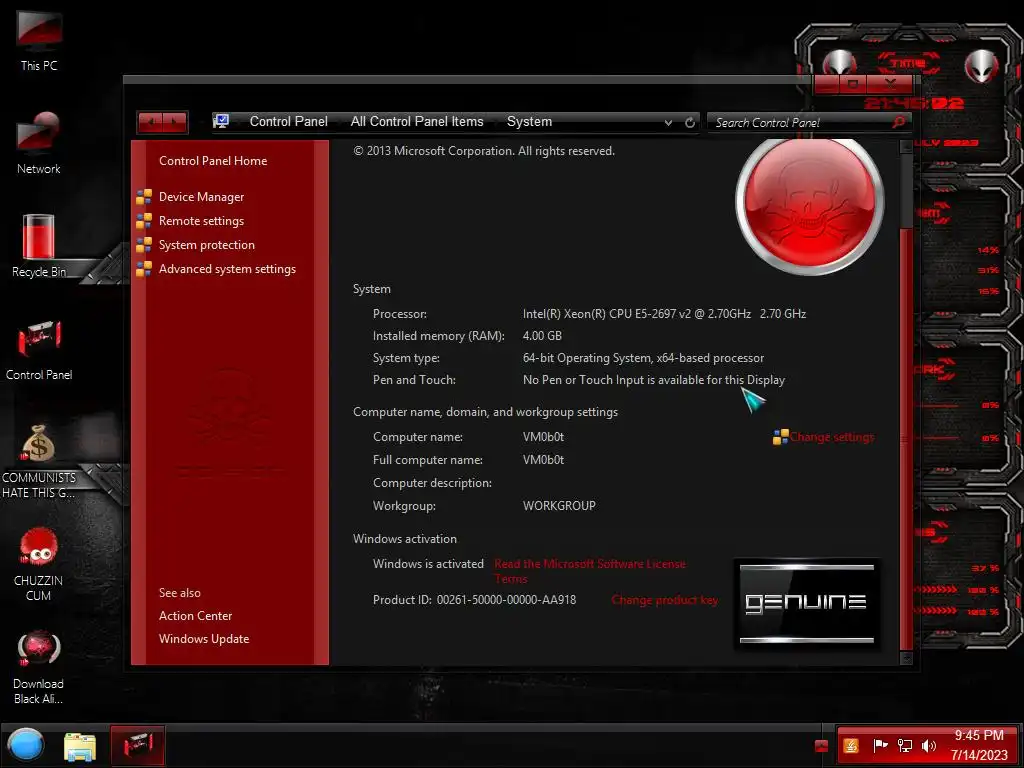Click the WORKGROUP value text
This screenshot has width=1024, height=768.
[559, 505]
